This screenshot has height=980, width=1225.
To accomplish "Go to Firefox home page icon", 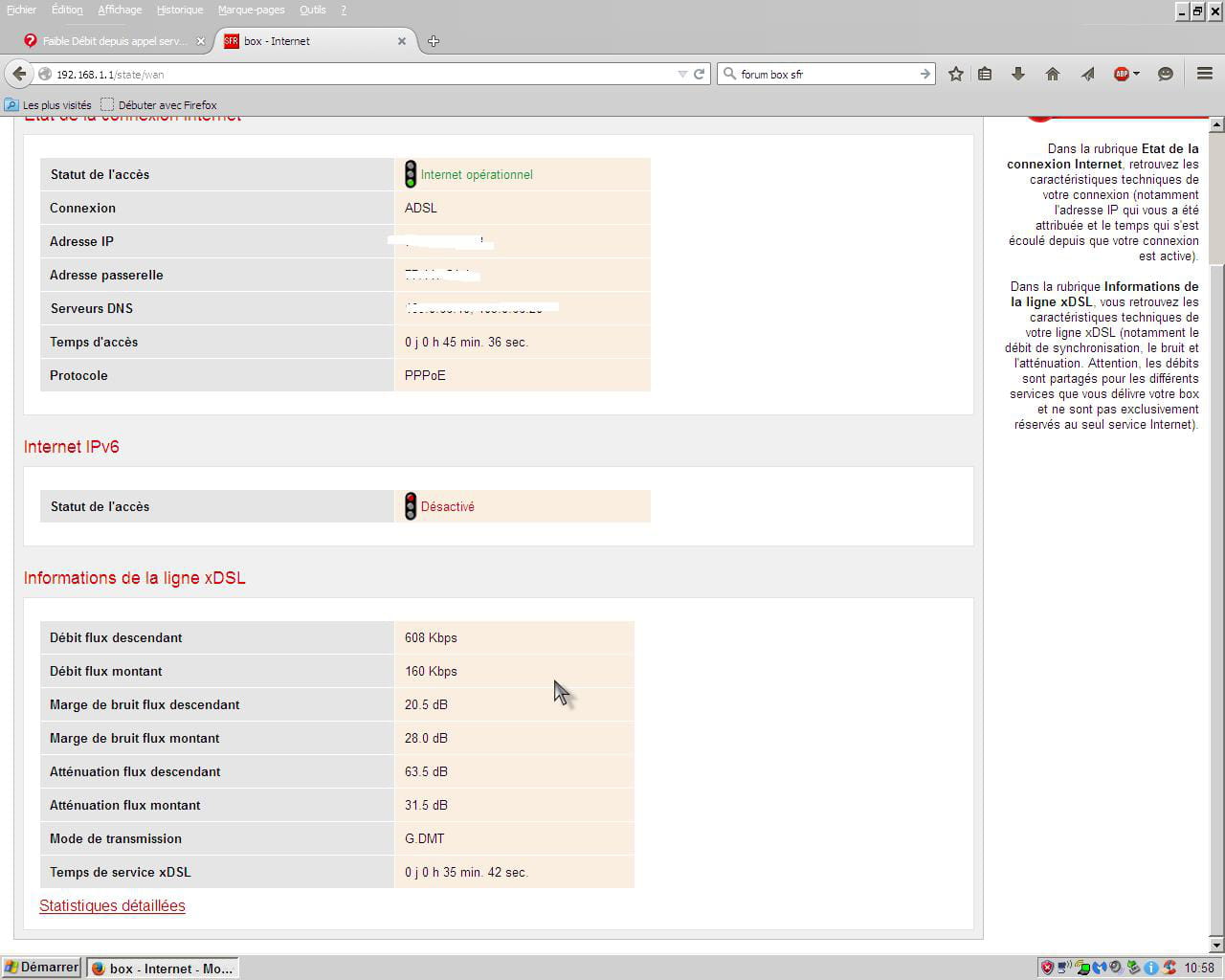I will (1053, 74).
